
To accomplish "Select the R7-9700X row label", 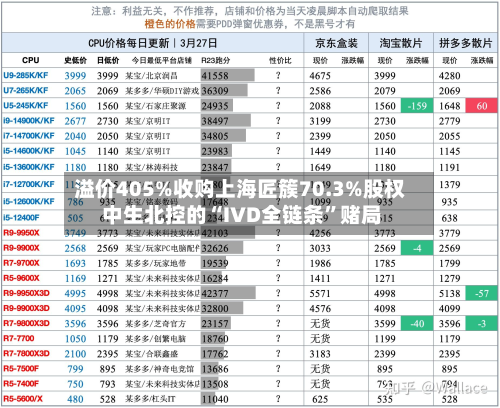I will point(21,263).
